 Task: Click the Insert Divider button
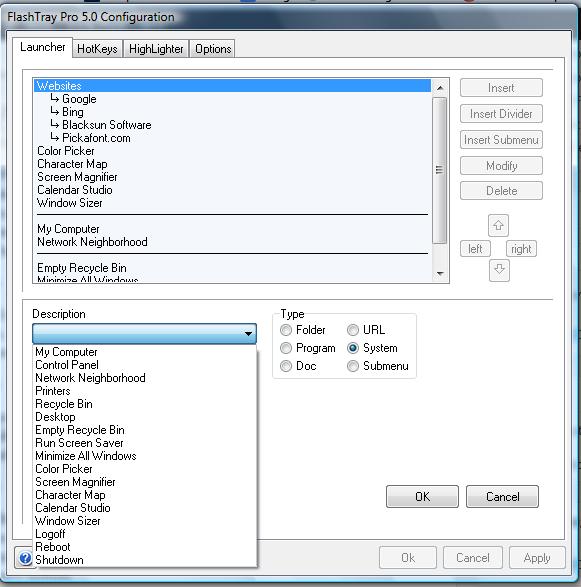point(501,113)
